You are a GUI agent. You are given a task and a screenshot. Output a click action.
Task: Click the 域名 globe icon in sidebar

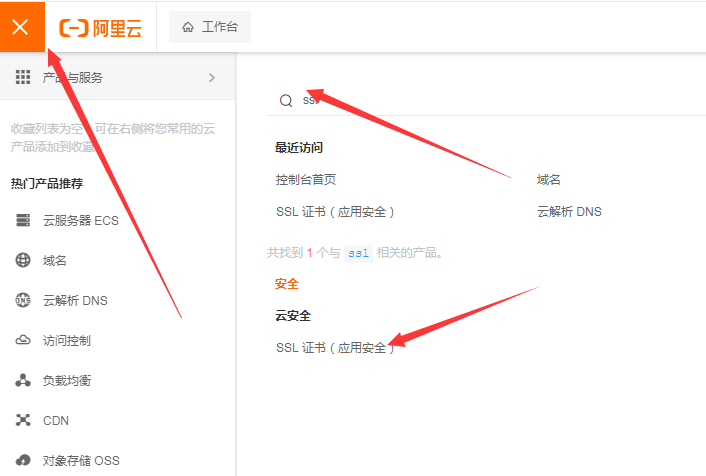[23, 260]
